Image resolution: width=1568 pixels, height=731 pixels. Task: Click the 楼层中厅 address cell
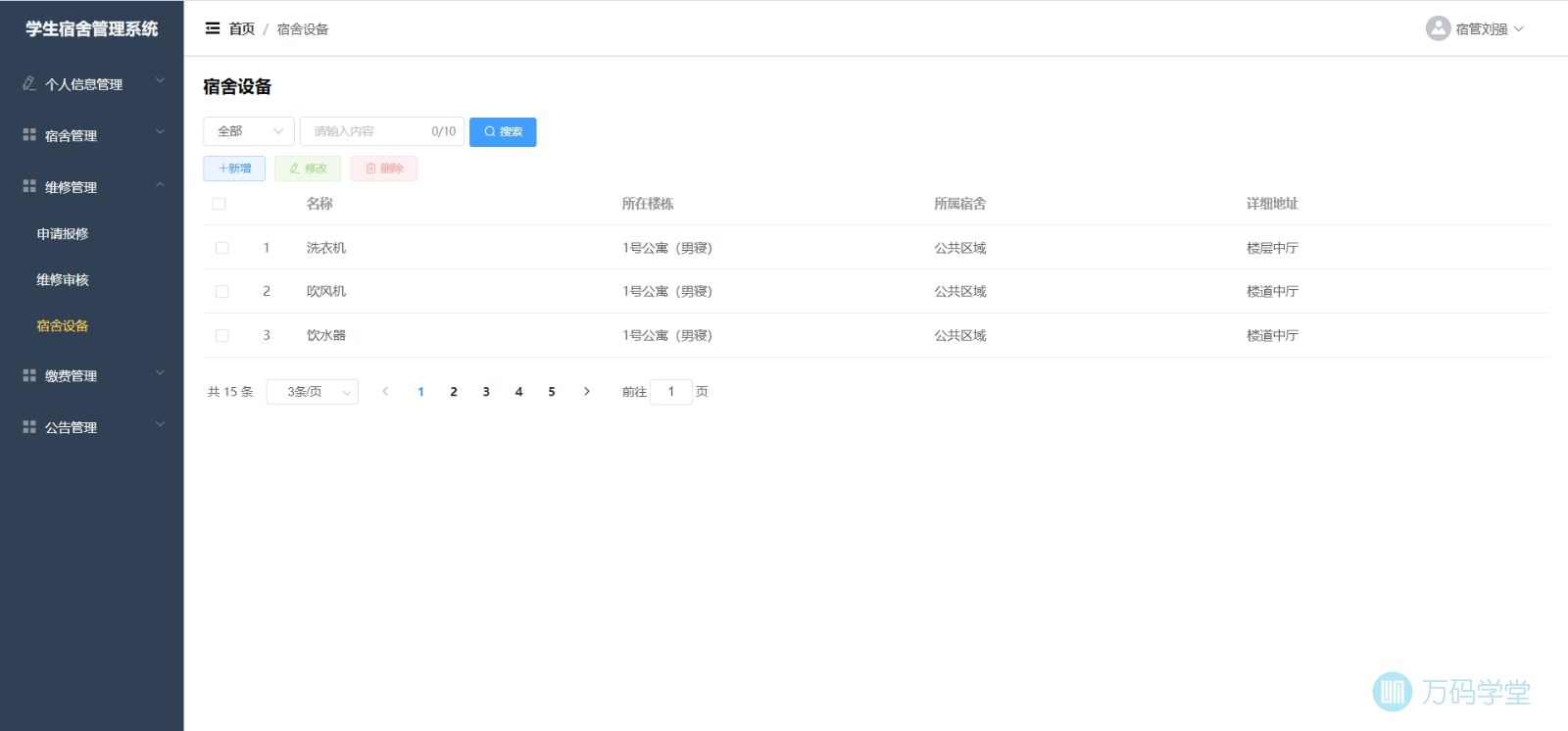click(x=1272, y=248)
